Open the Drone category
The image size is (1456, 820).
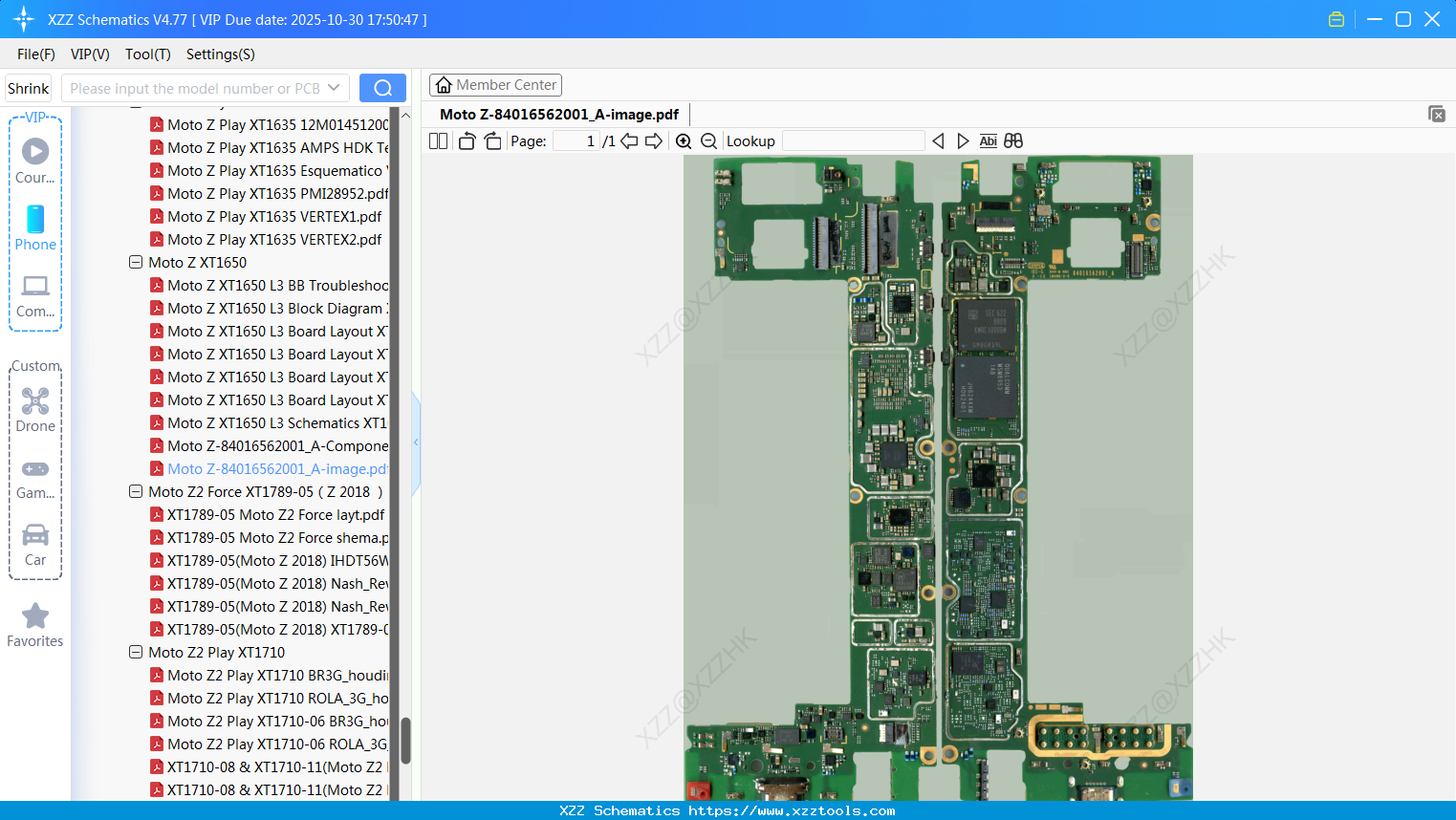(x=35, y=410)
